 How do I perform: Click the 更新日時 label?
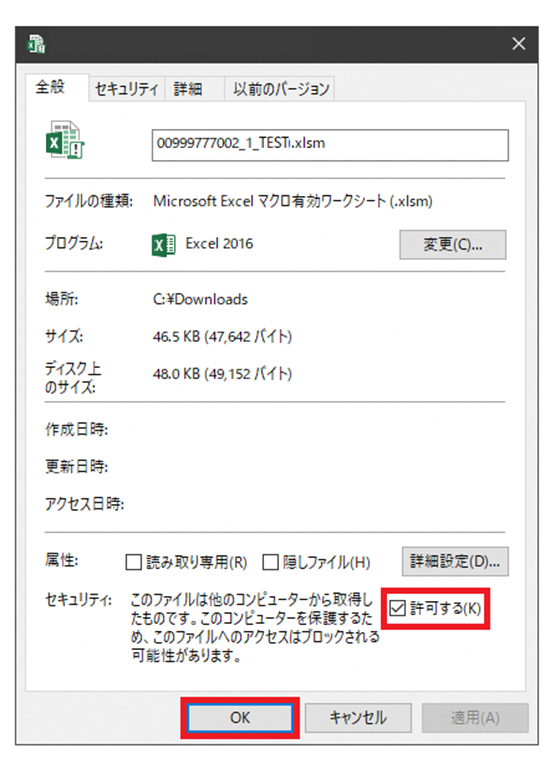point(77,466)
